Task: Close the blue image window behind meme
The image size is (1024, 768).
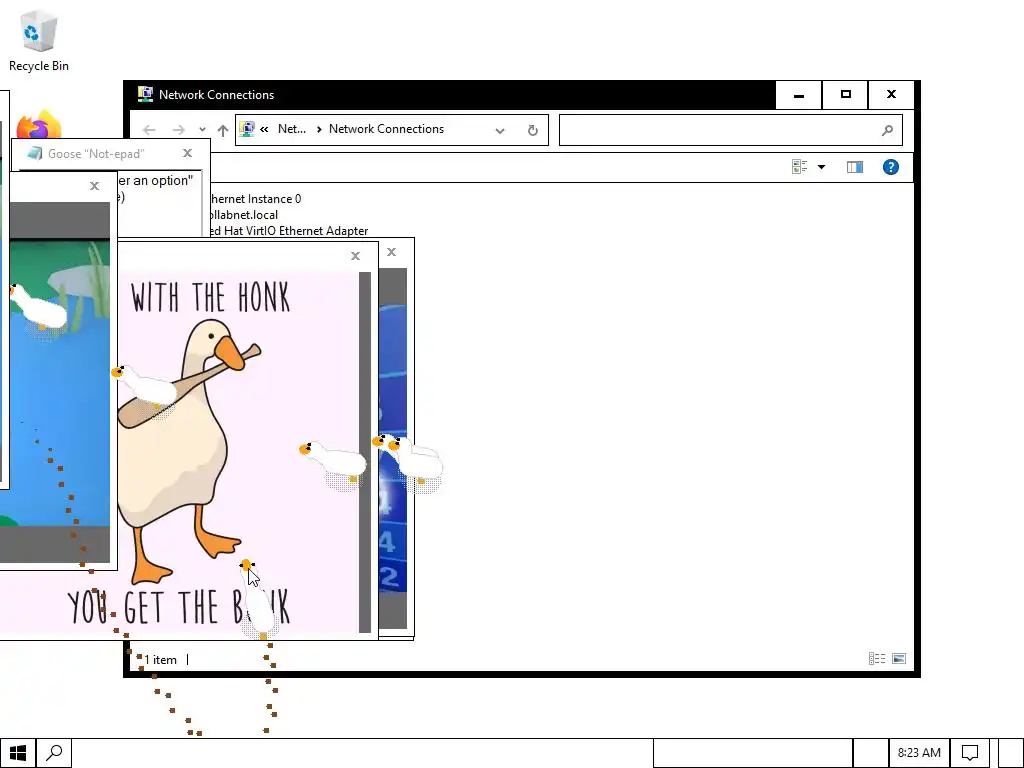Action: coord(391,252)
